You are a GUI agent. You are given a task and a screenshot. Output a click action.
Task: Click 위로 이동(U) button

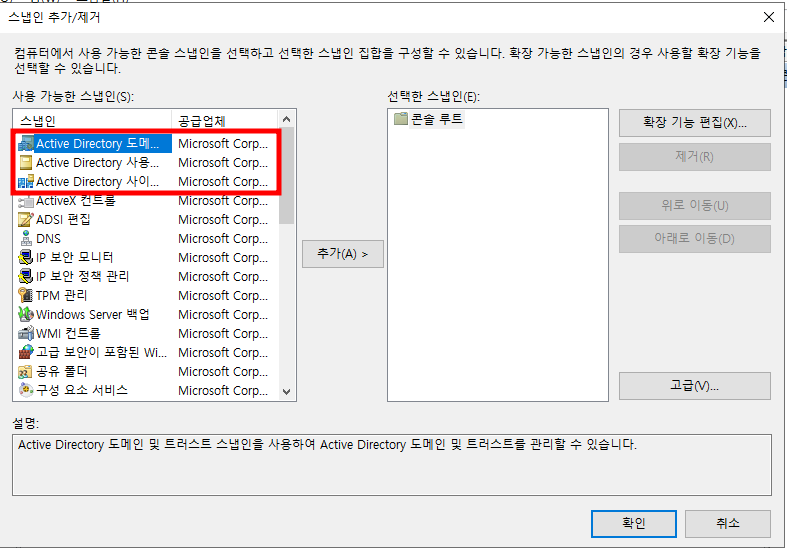[x=695, y=206]
